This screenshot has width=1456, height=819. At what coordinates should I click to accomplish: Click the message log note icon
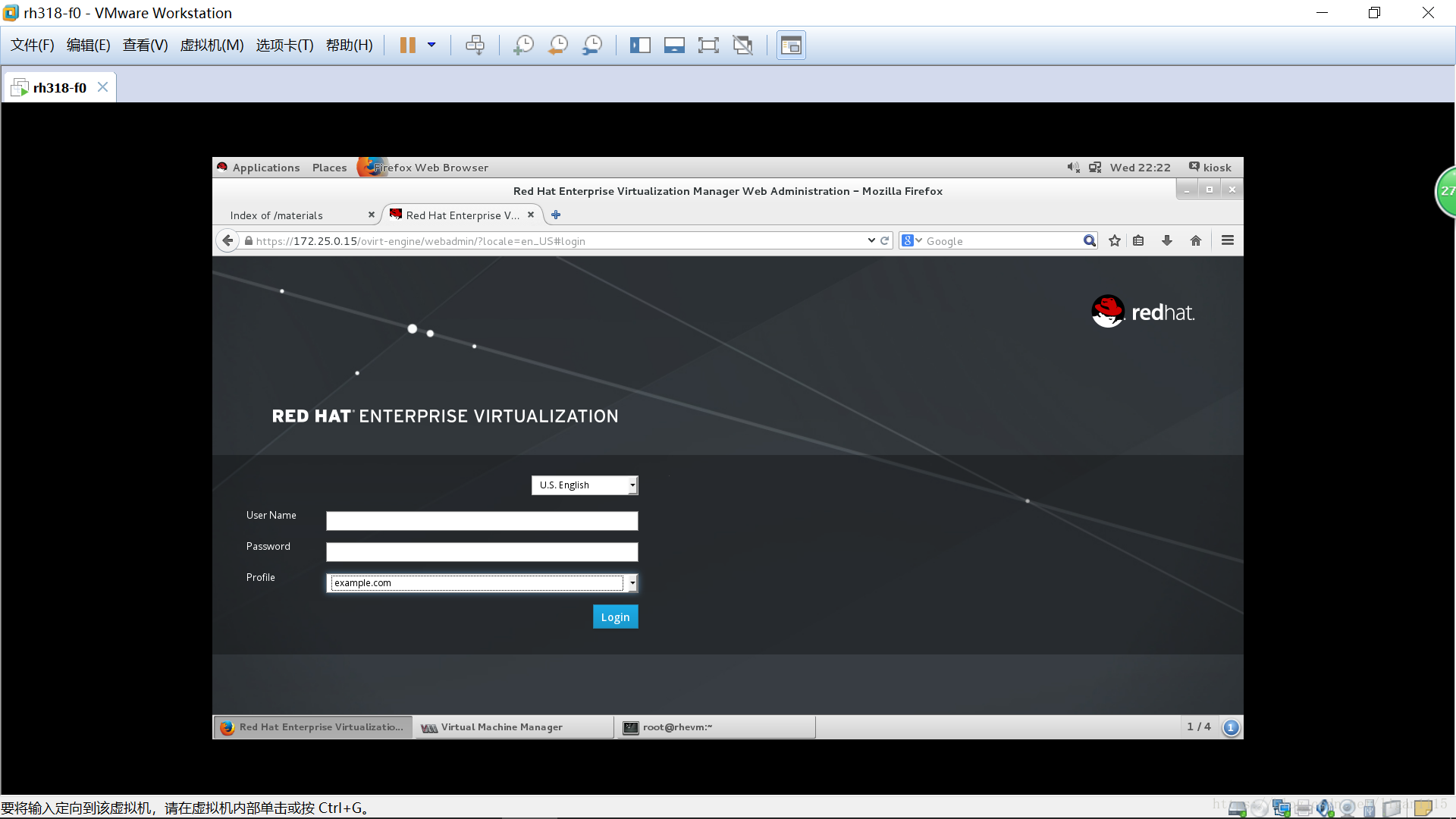1423,808
